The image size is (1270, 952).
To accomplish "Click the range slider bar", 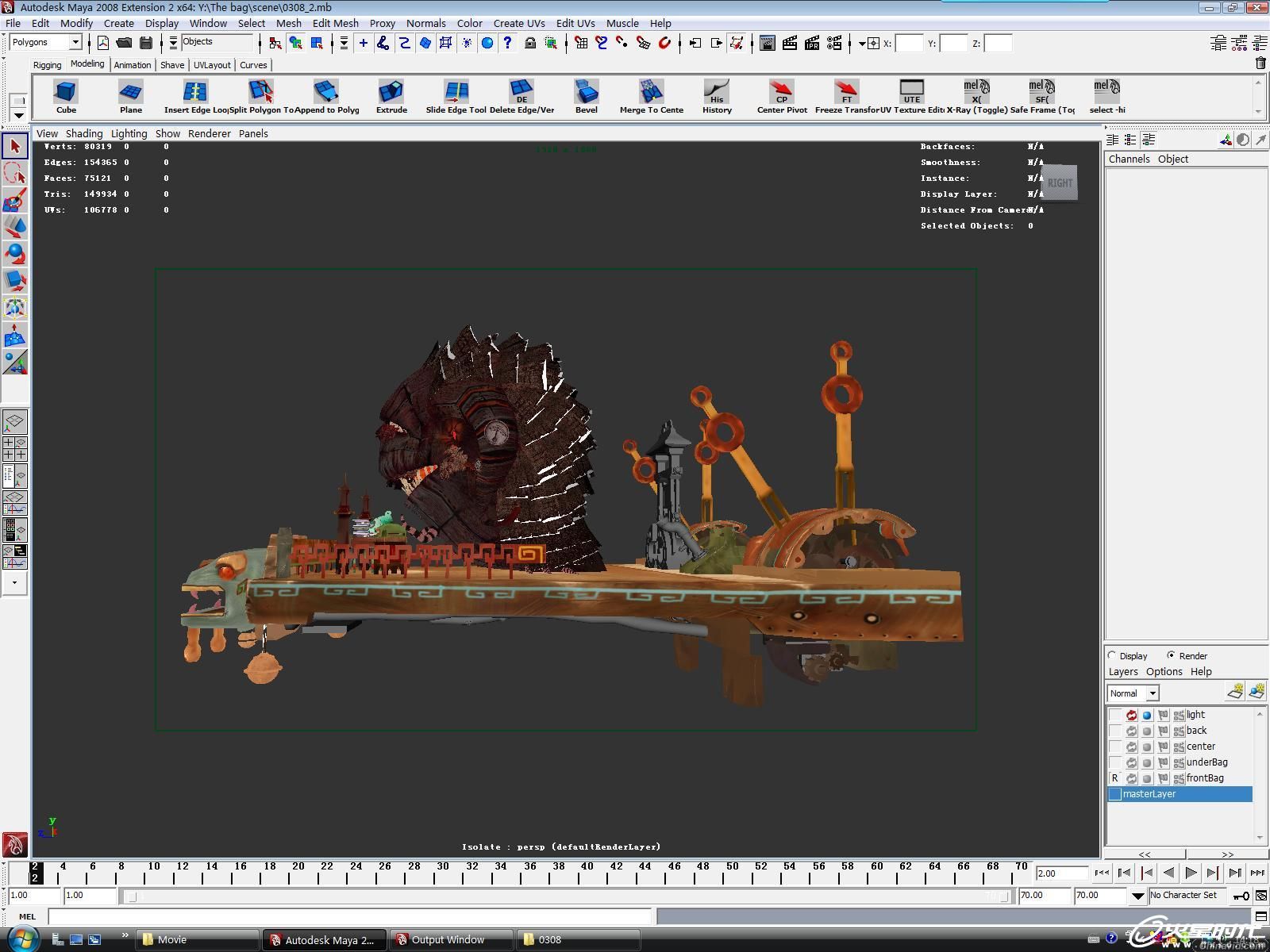I will coord(568,896).
